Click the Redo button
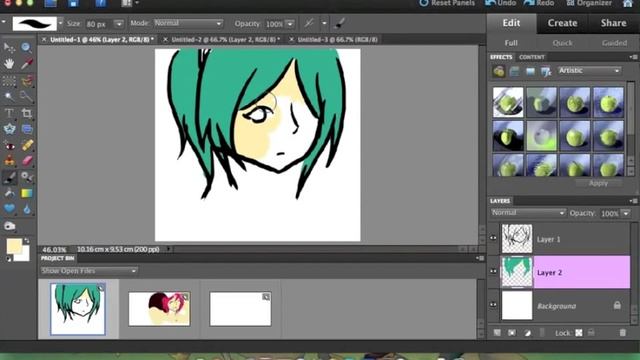640x360 pixels. tap(539, 3)
